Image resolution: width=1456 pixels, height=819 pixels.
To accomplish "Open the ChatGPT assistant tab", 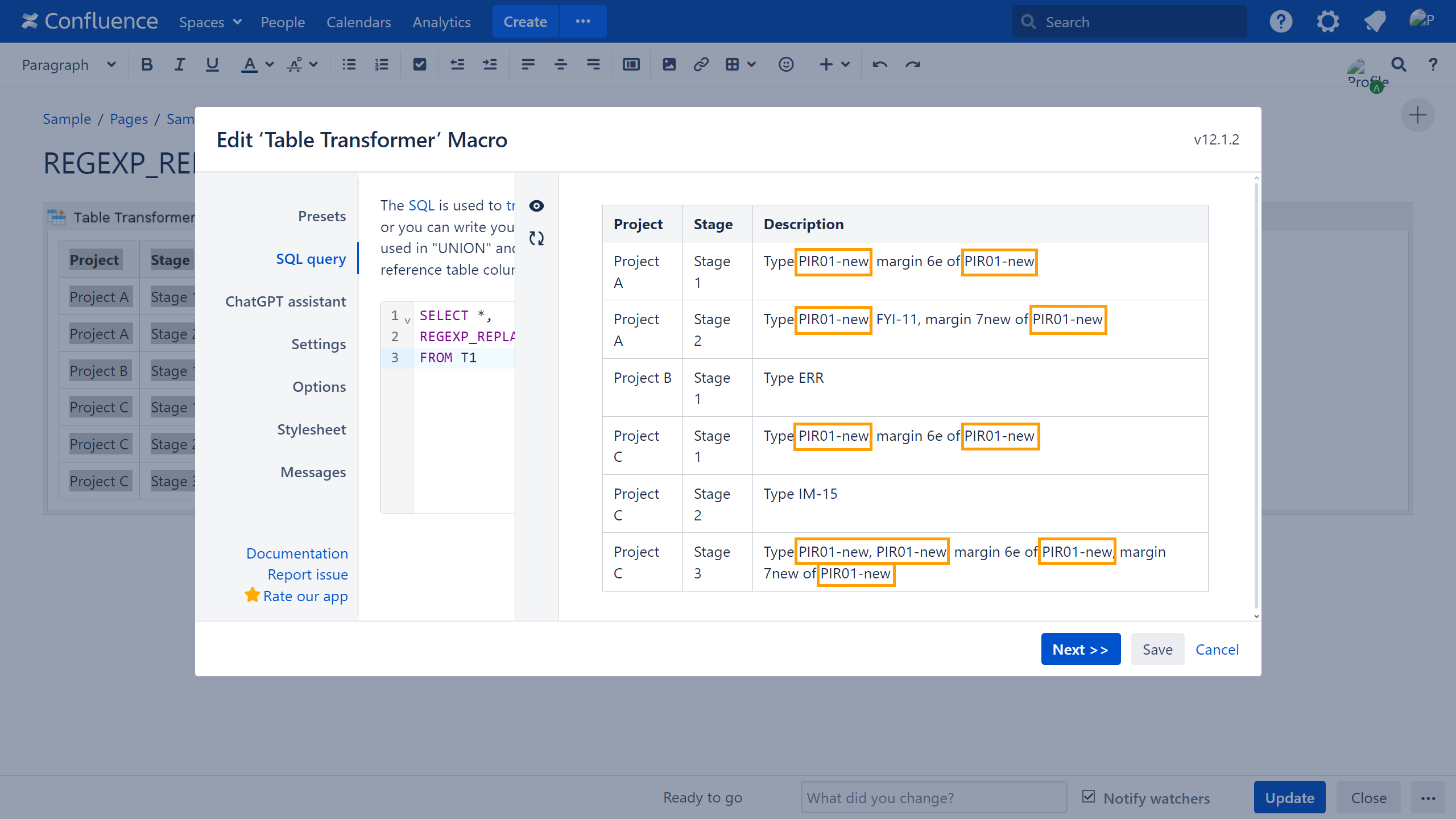I will click(x=285, y=301).
